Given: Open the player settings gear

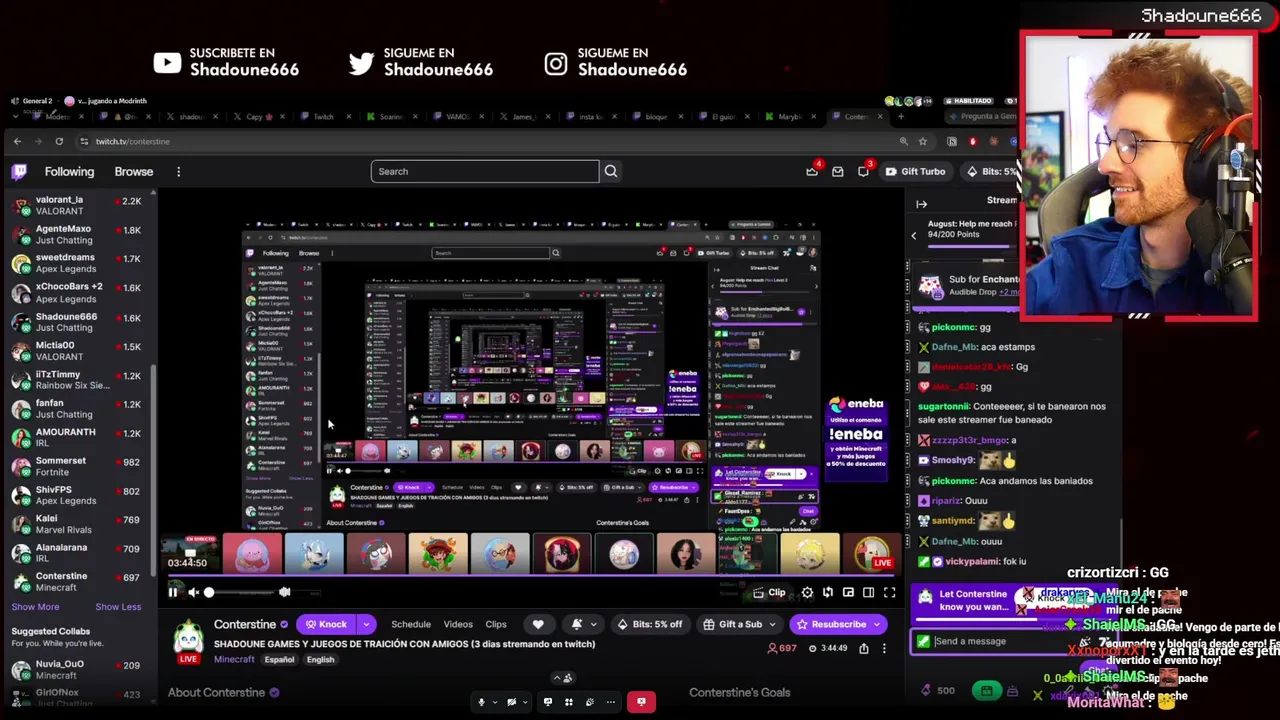Looking at the screenshot, I should pyautogui.click(x=807, y=593).
